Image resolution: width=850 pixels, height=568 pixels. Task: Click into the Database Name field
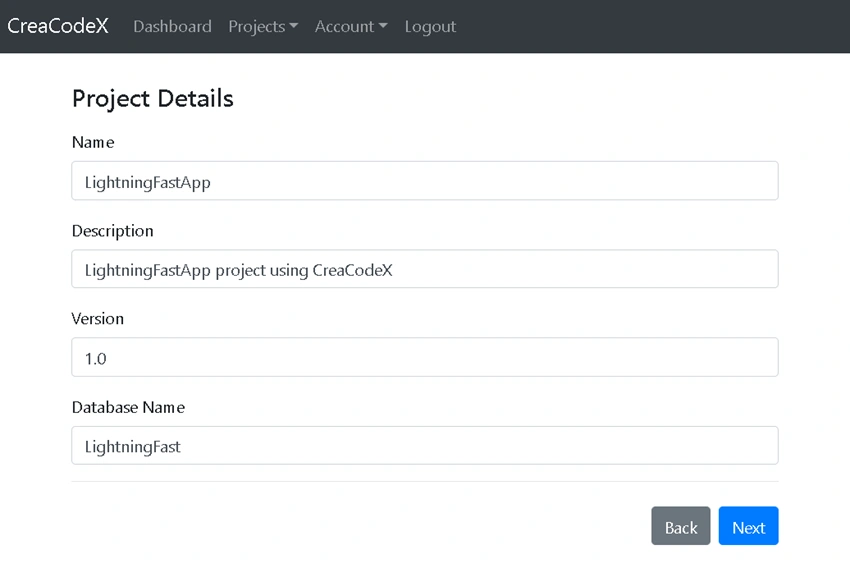(x=425, y=446)
